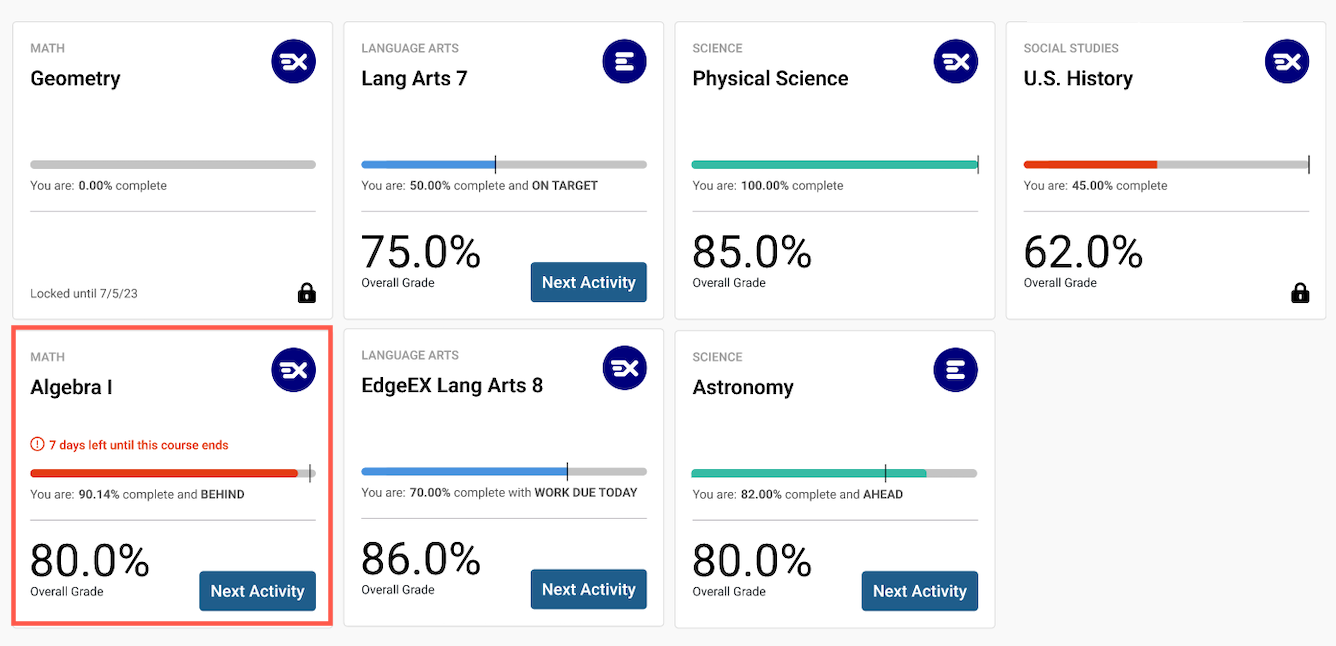
Task: Click the Geometry course logo icon
Action: pos(294,62)
